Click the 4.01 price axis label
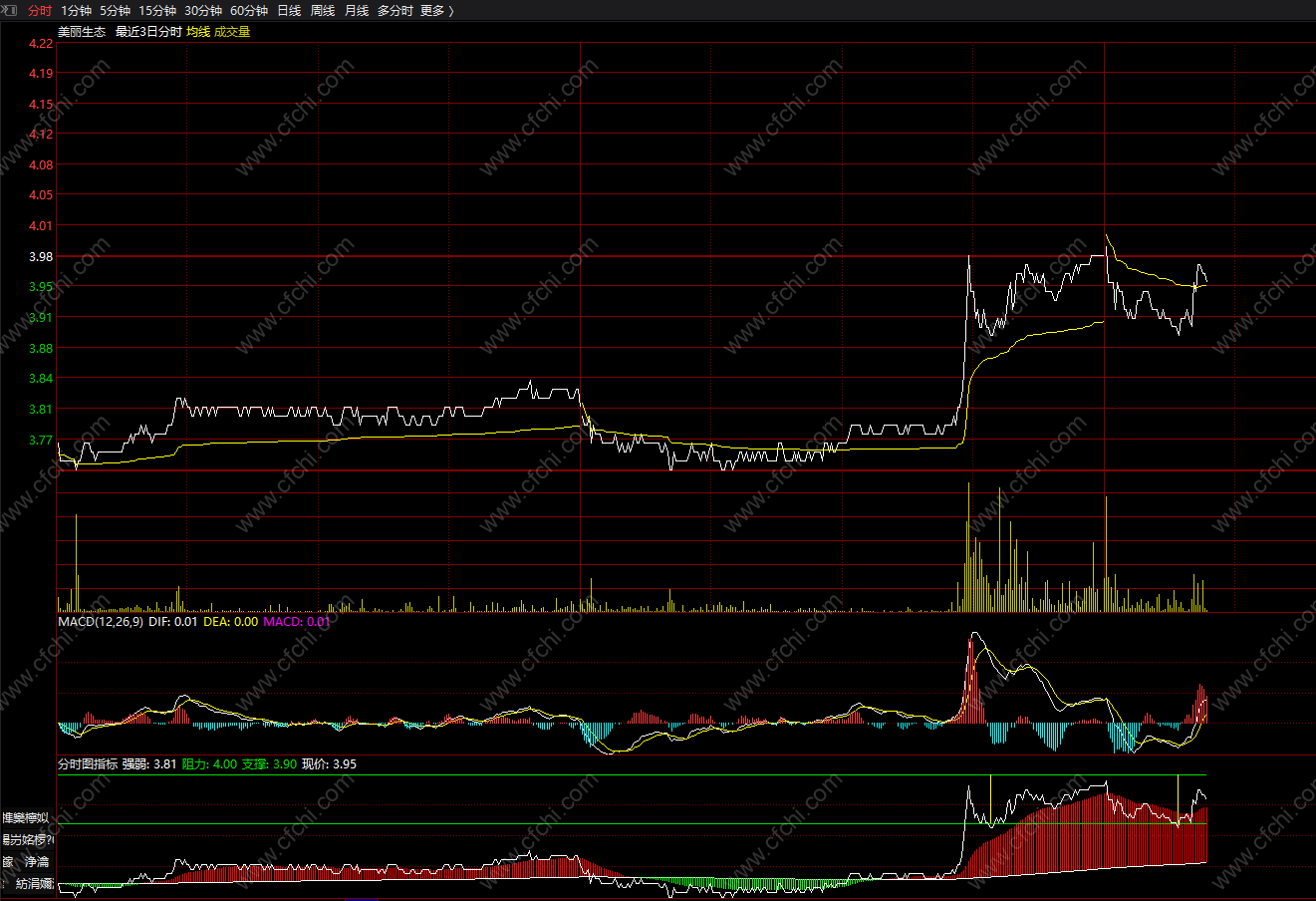 [41, 226]
